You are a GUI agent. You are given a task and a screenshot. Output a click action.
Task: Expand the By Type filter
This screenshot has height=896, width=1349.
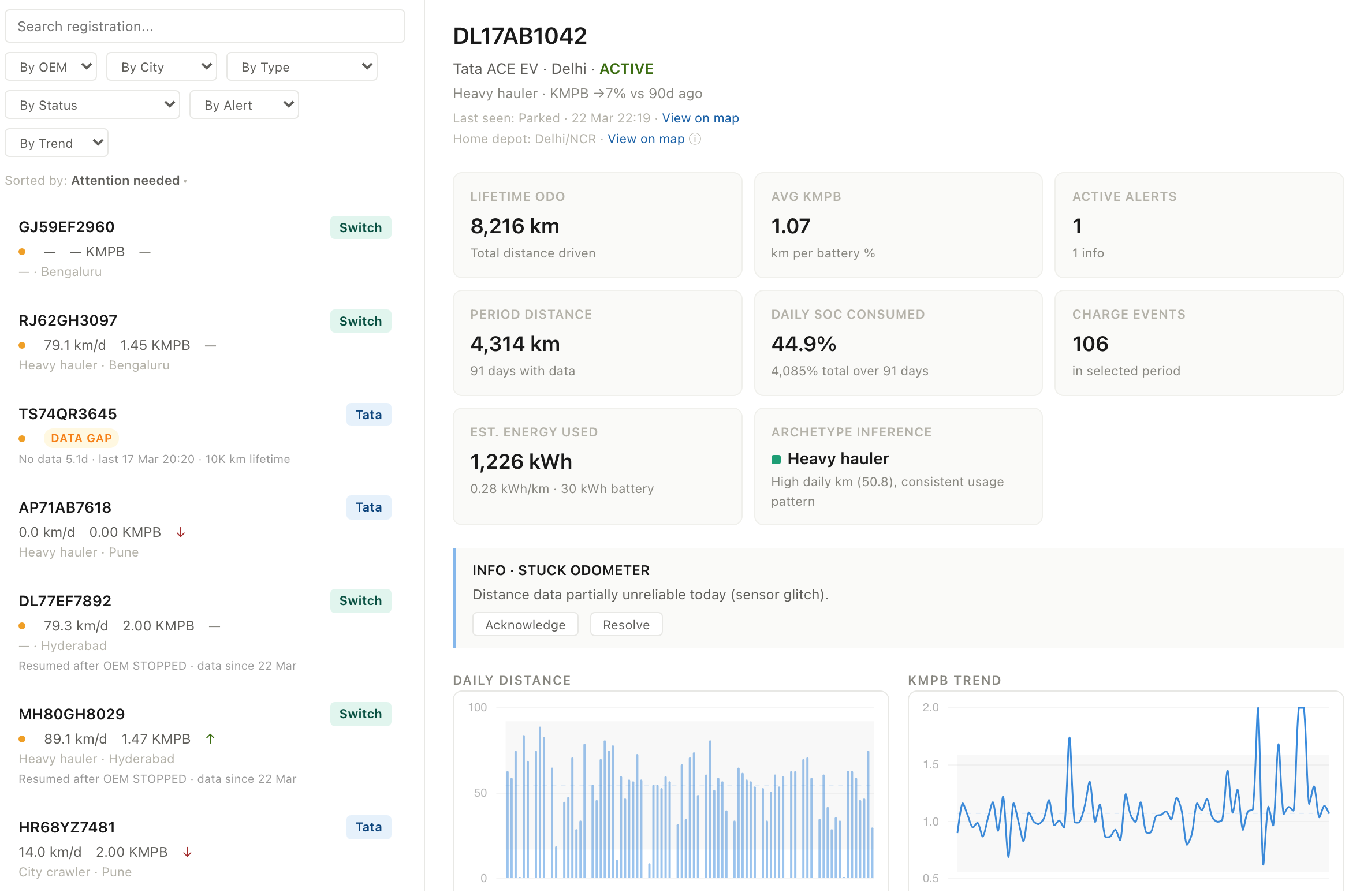pos(301,67)
